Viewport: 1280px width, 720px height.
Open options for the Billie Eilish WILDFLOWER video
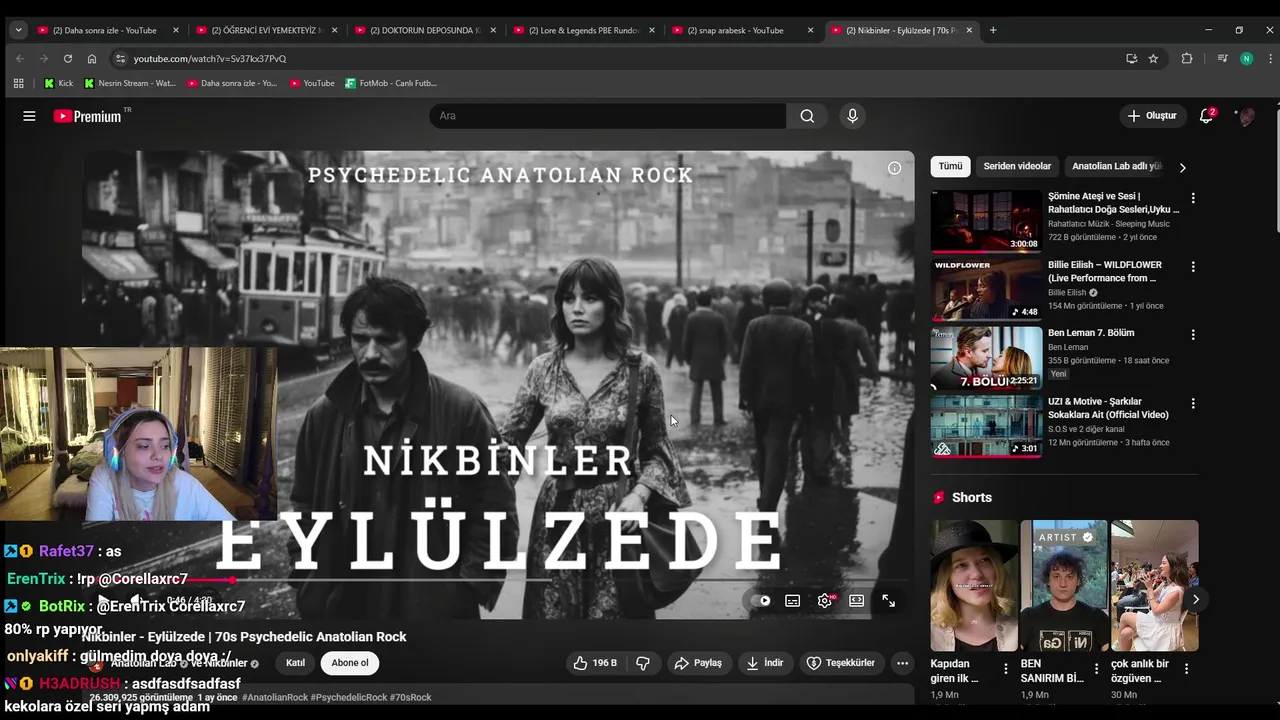1192,267
